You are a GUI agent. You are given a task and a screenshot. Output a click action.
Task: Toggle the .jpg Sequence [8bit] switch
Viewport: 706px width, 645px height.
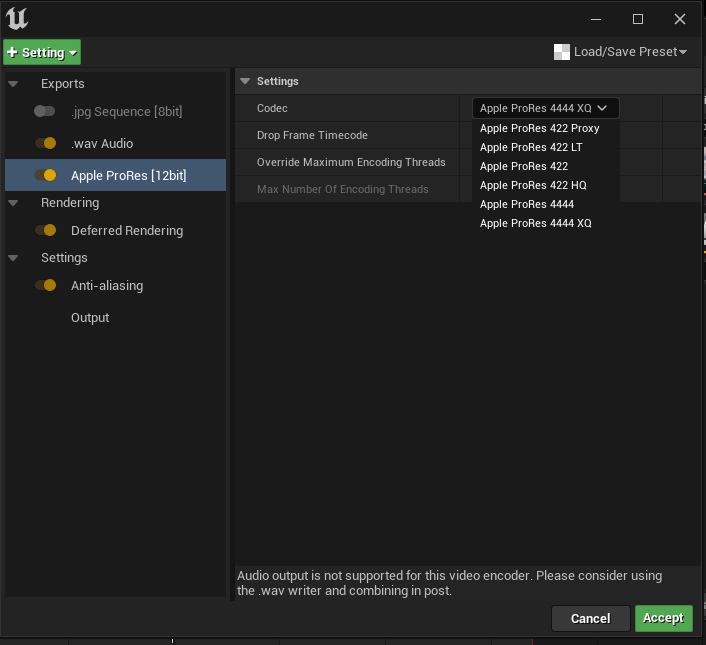coord(45,111)
